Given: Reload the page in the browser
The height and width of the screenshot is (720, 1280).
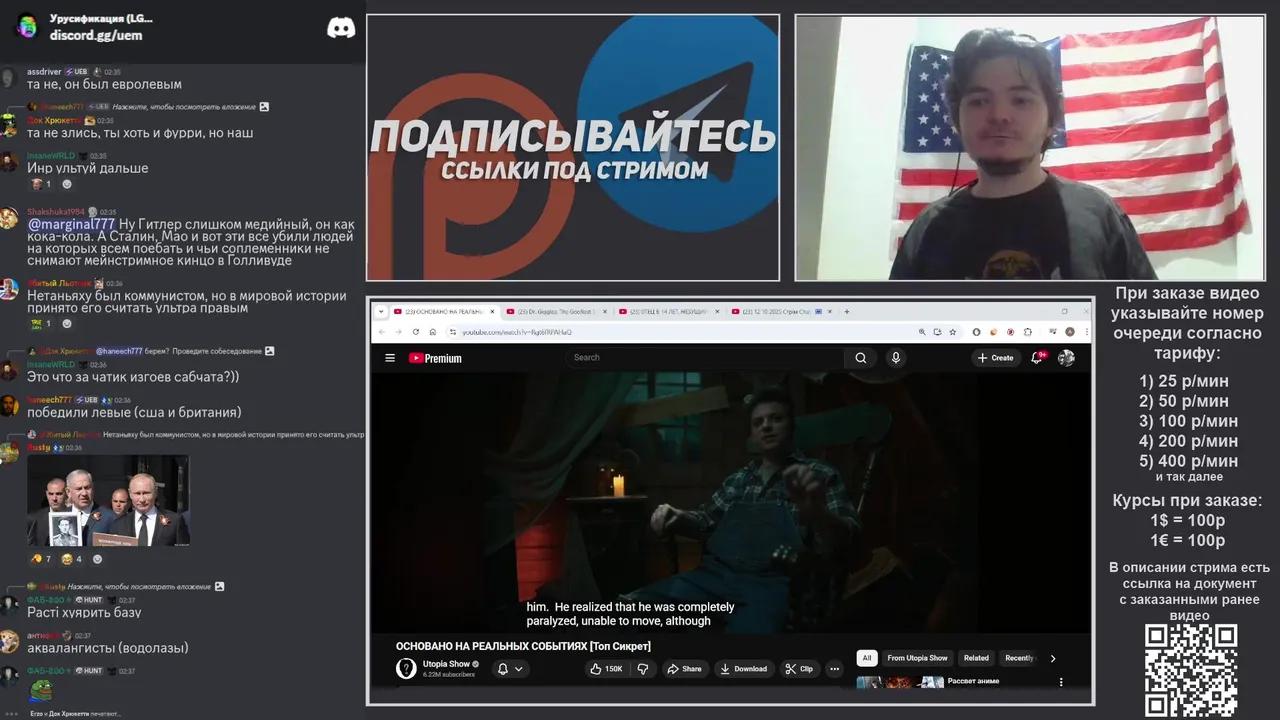Looking at the screenshot, I should coord(415,332).
